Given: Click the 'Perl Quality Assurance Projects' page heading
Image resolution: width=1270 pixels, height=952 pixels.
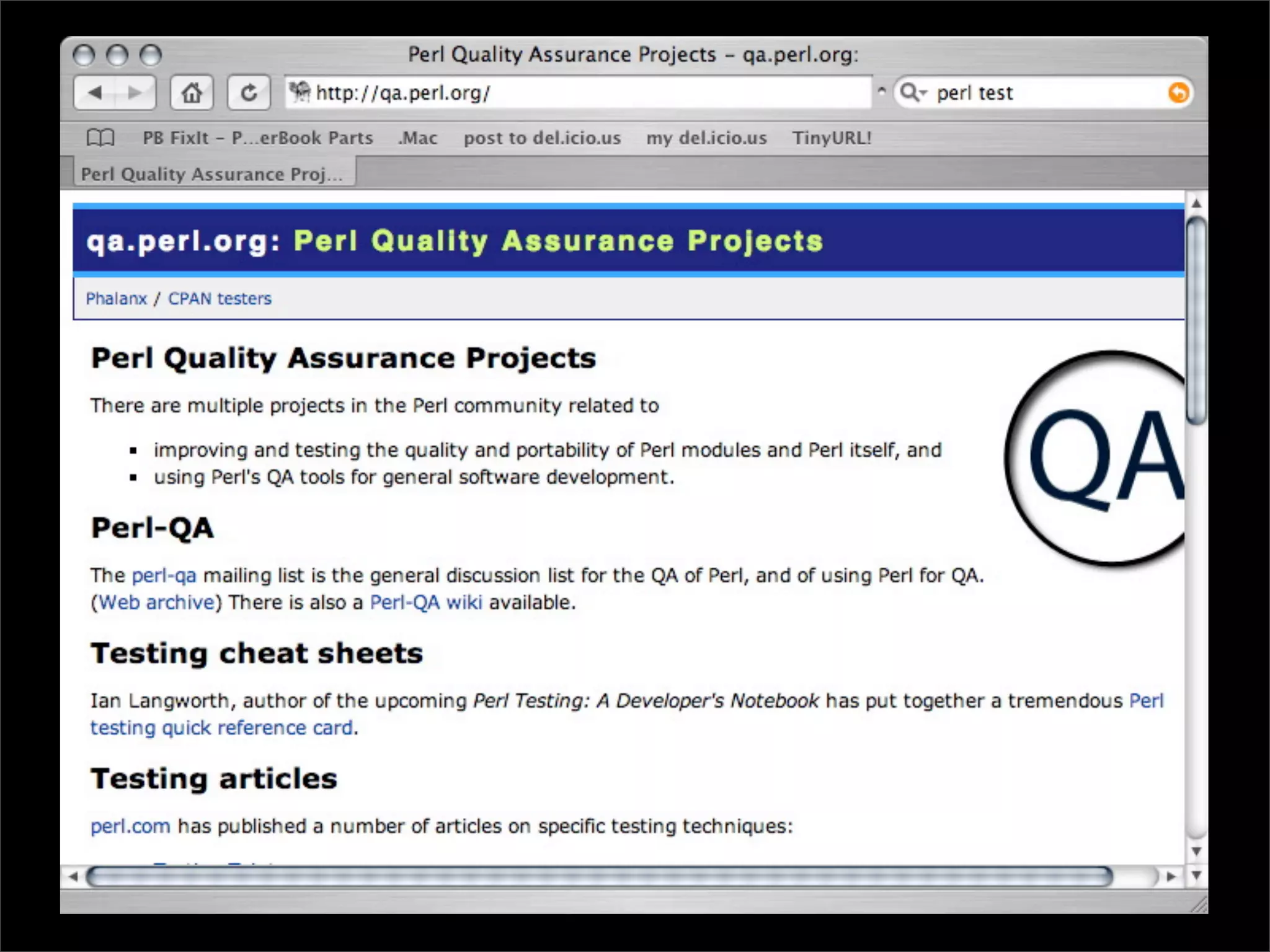Looking at the screenshot, I should tap(343, 358).
